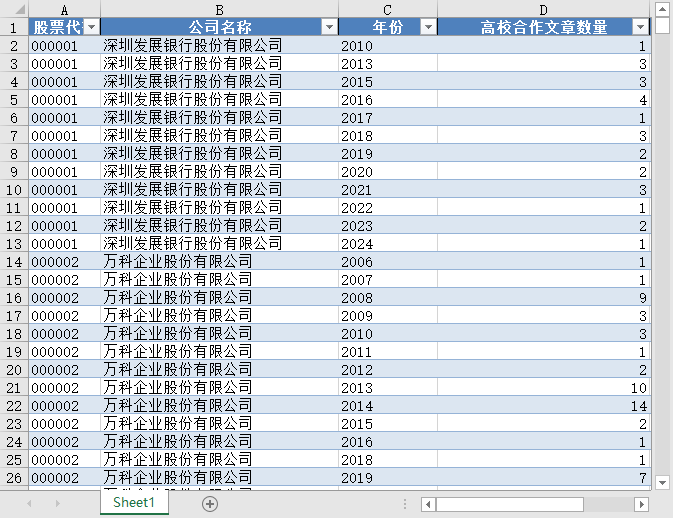
Task: Select row header 21
Action: pyautogui.click(x=14, y=388)
